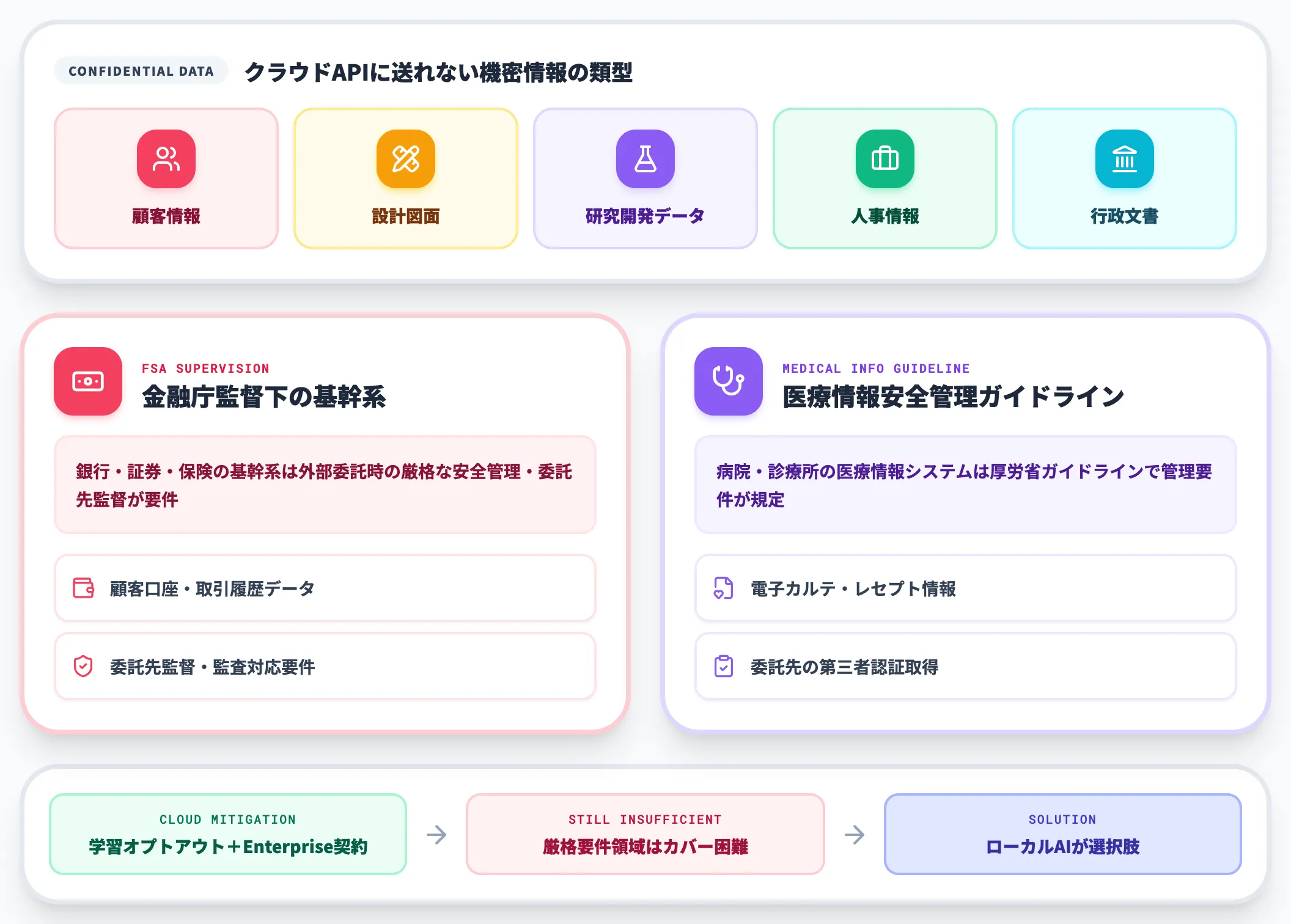The image size is (1291, 924).
Task: Click the 人事情報 label
Action: [885, 216]
